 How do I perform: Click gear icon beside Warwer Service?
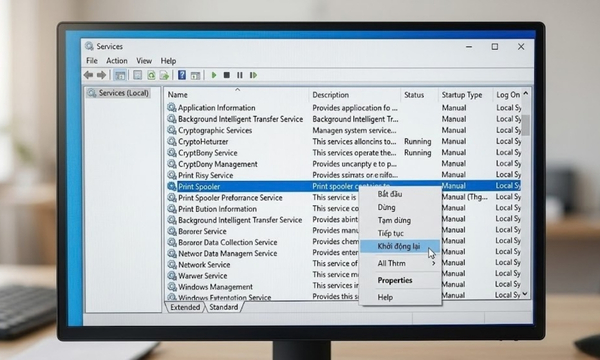172,275
